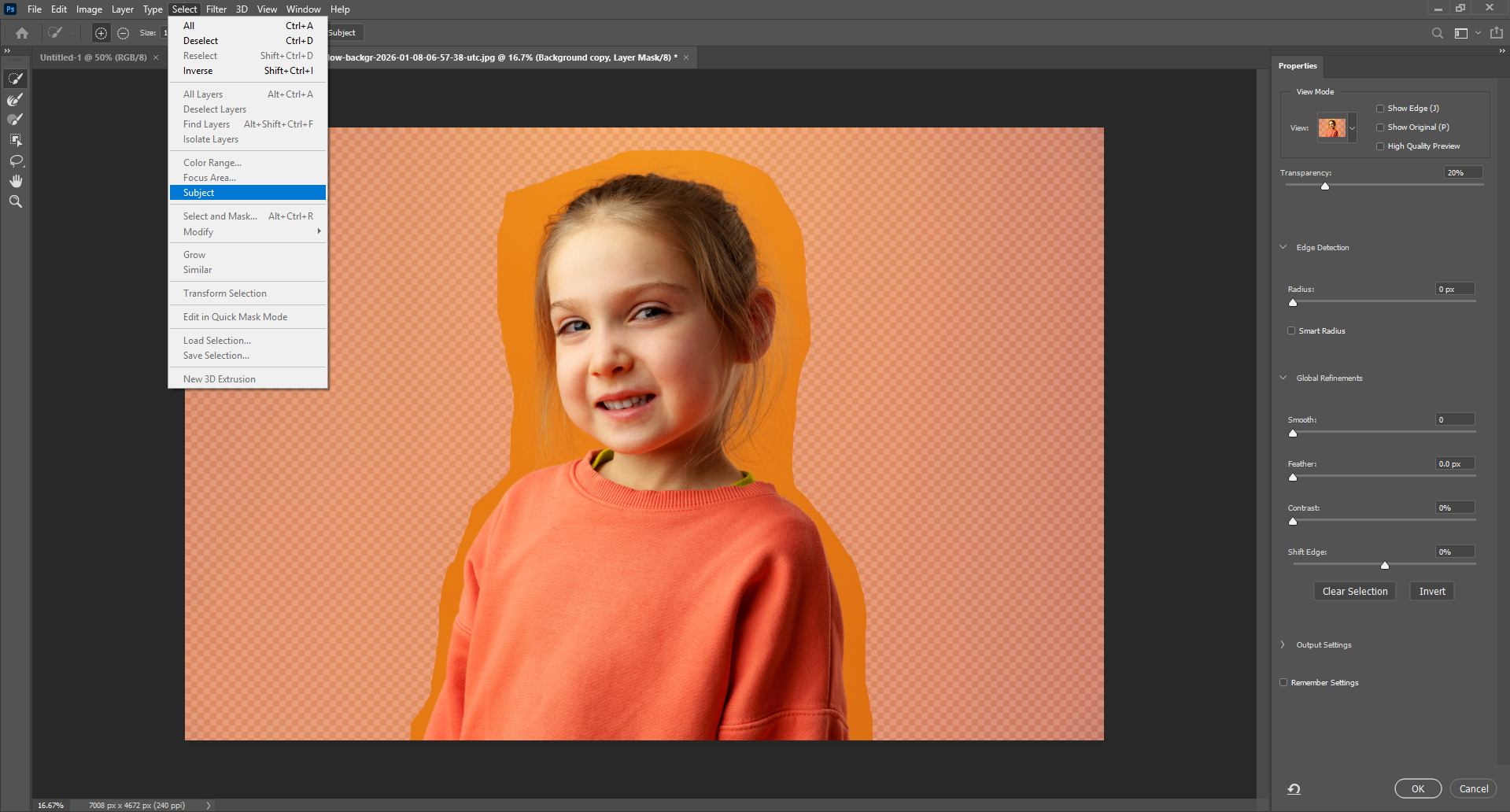This screenshot has width=1510, height=812.
Task: Select the Quick Selection tool
Action: 16,78
